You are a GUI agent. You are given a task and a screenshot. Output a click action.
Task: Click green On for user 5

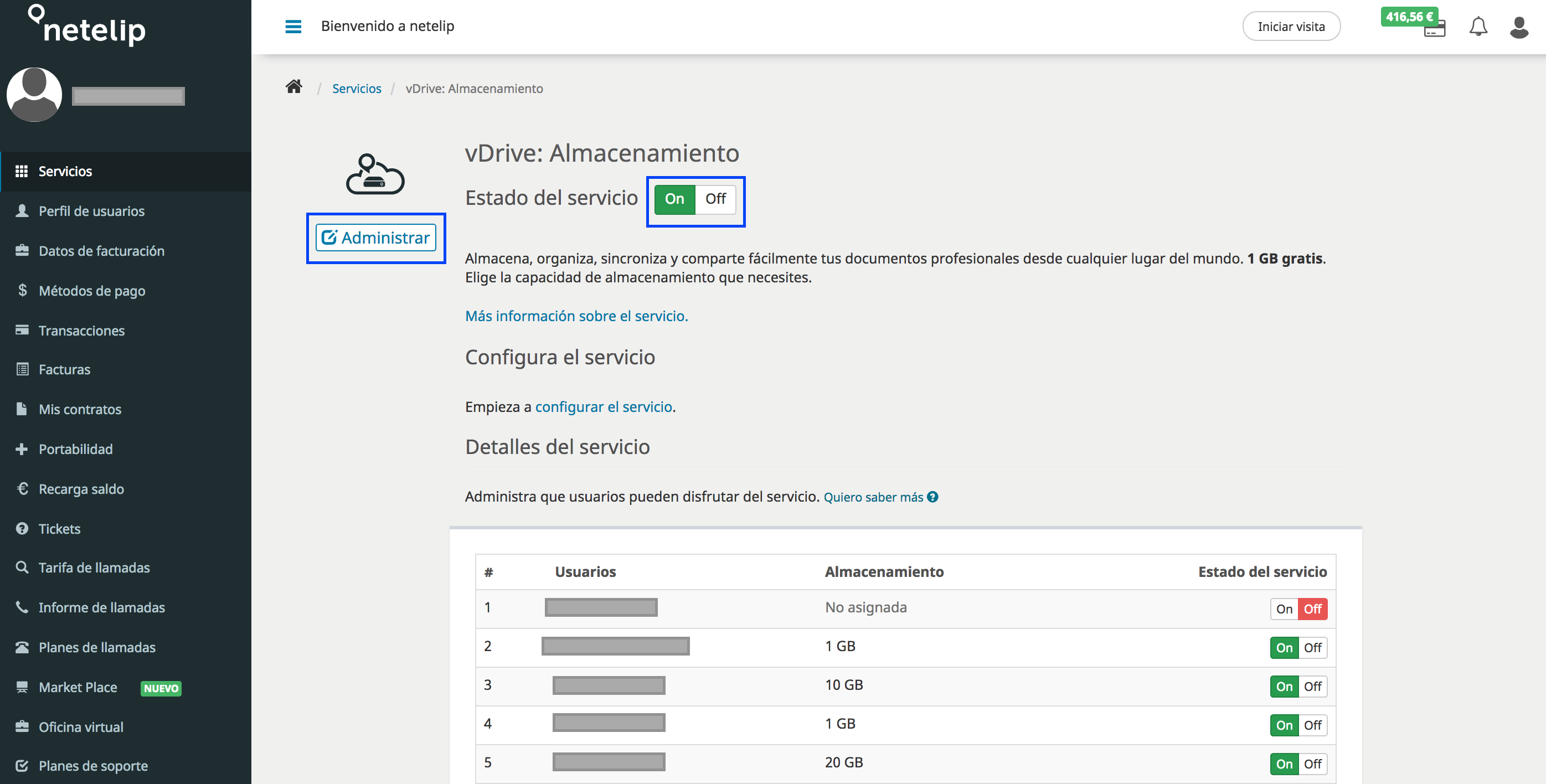1284,764
